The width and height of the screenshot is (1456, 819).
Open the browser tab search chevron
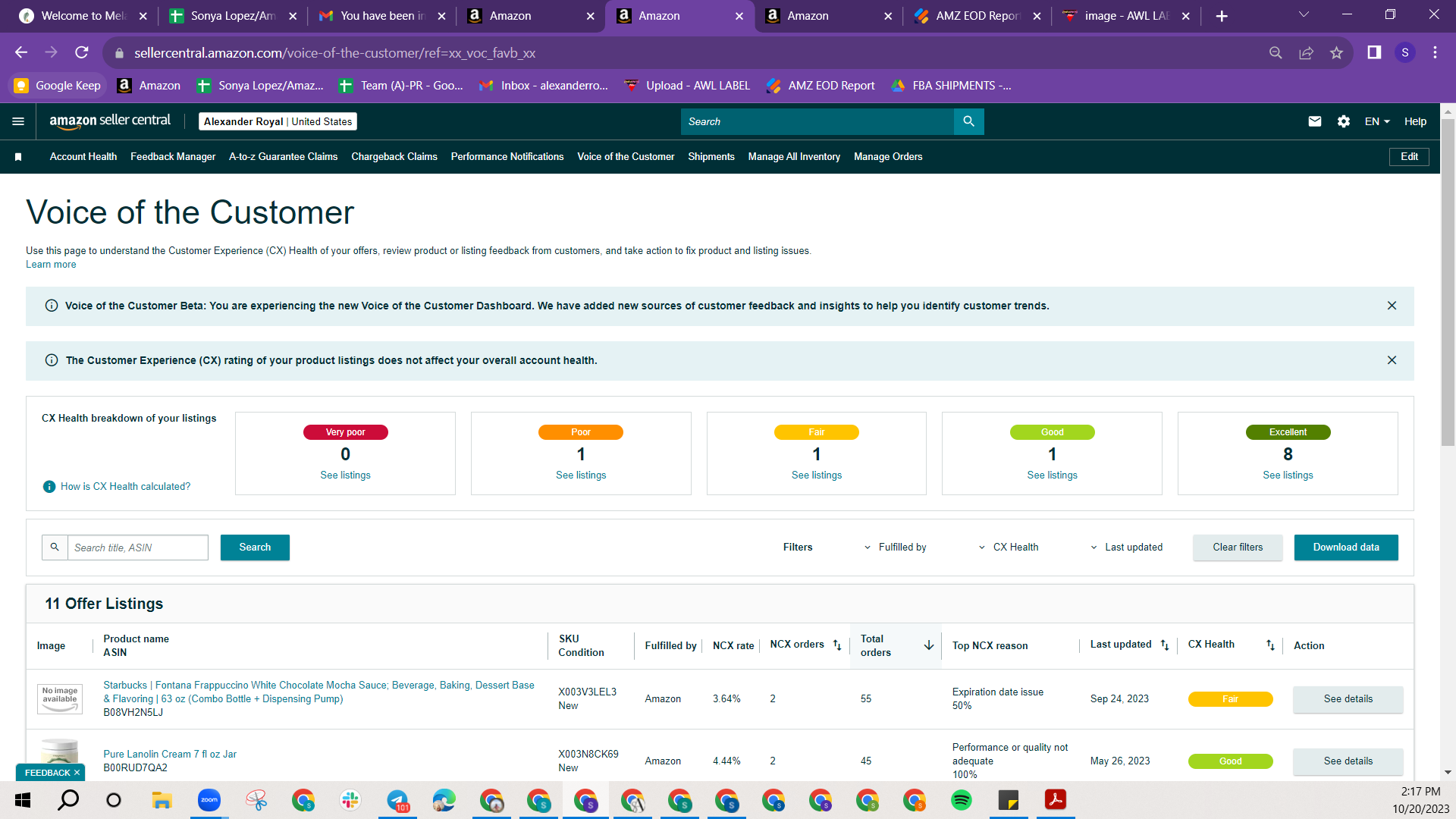point(1304,15)
